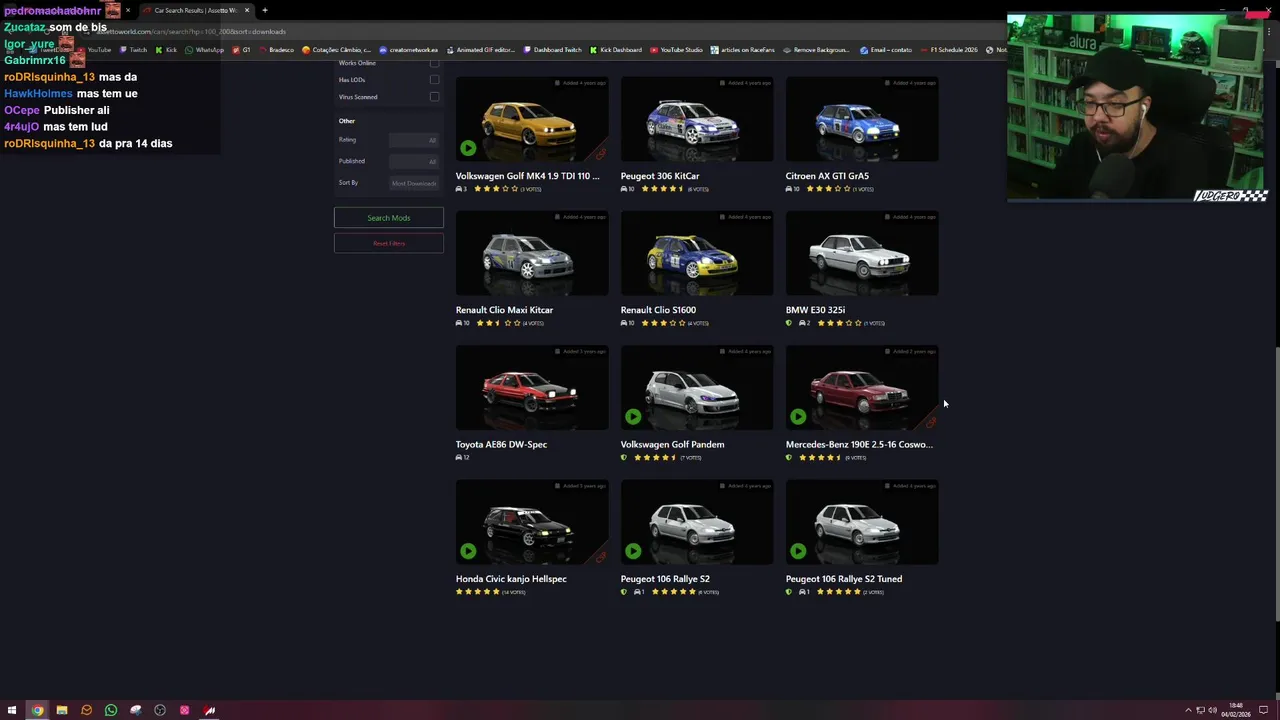The image size is (1280, 720).
Task: Open WhatsApp from the Windows taskbar
Action: [x=111, y=710]
